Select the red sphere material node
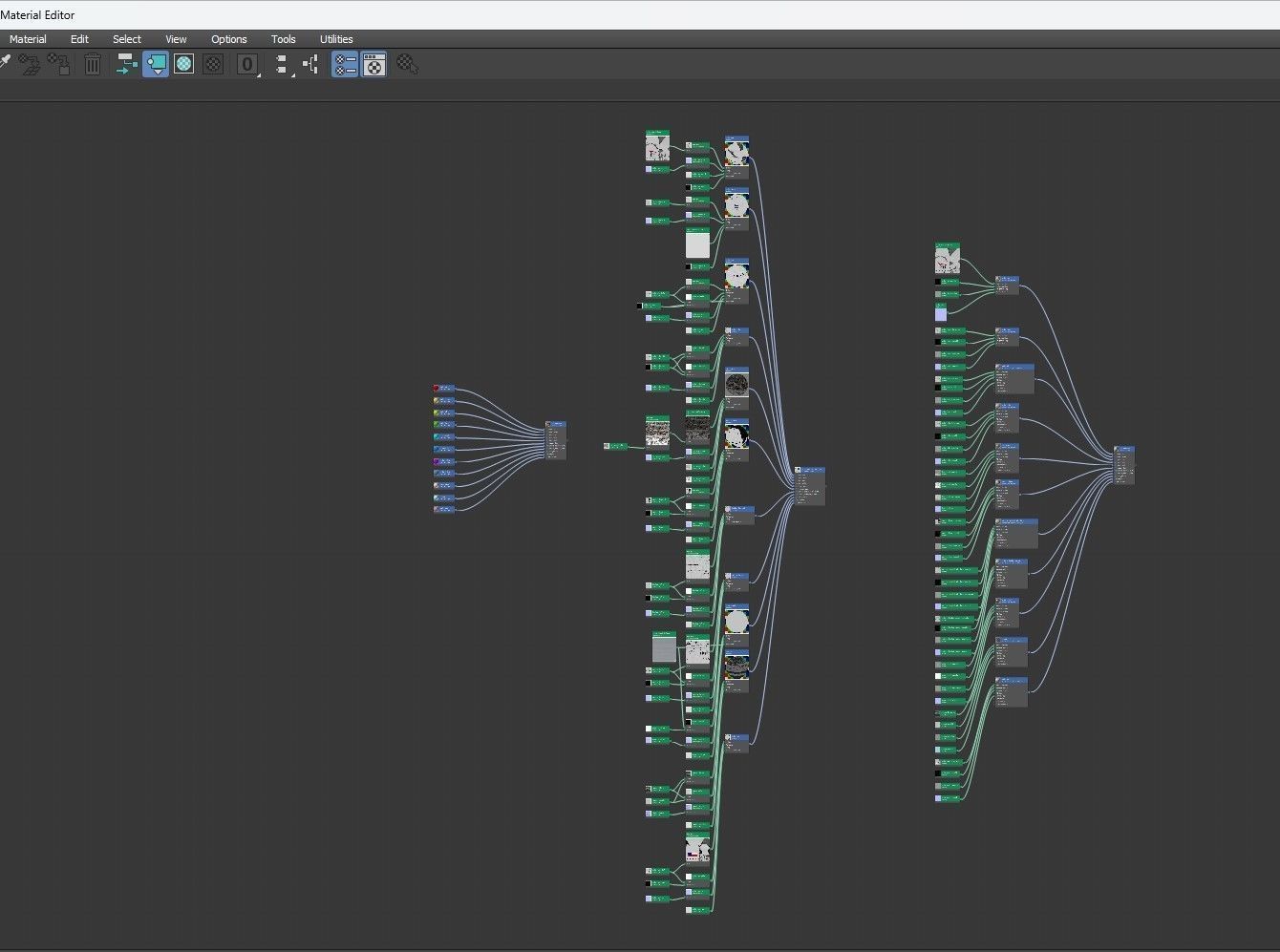Viewport: 1280px width, 952px height. point(444,389)
